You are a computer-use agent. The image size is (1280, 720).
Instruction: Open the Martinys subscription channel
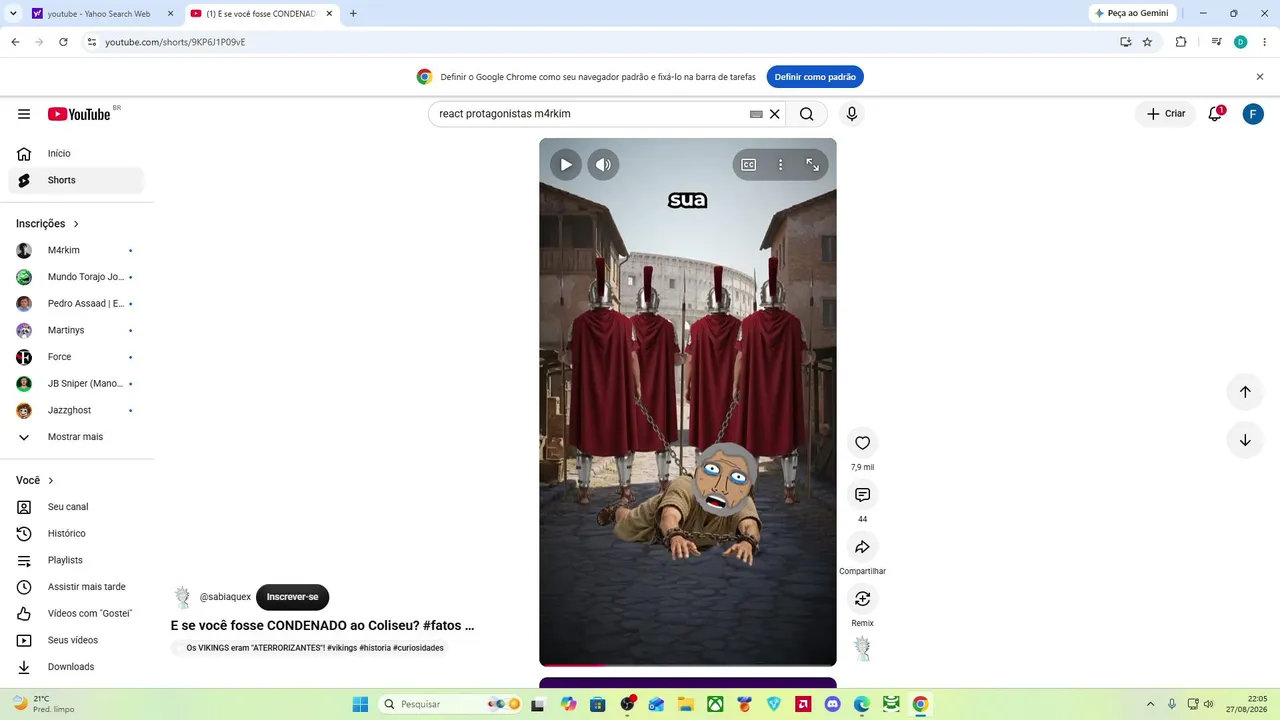pyautogui.click(x=76, y=330)
